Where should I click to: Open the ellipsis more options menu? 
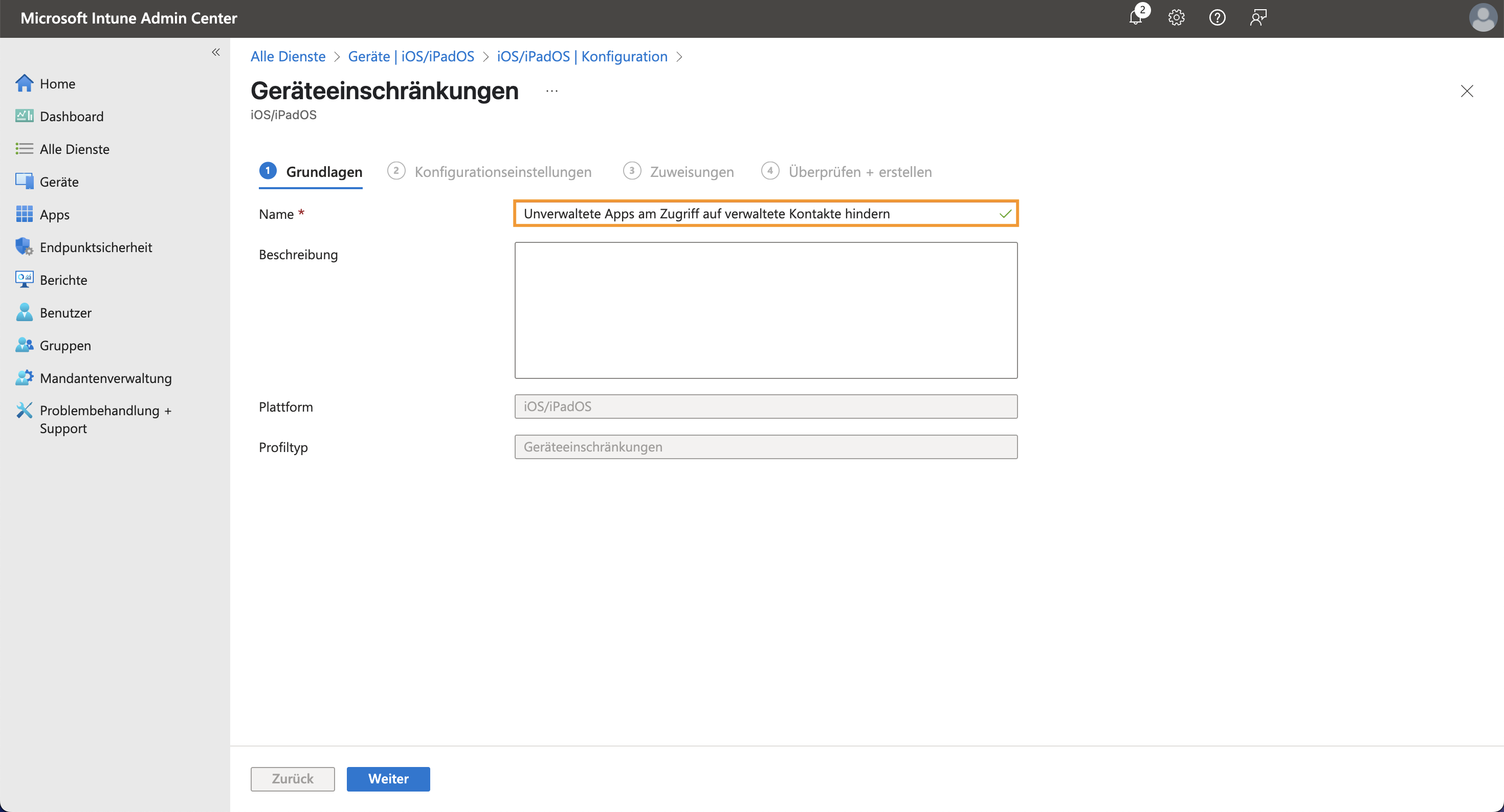pos(552,91)
